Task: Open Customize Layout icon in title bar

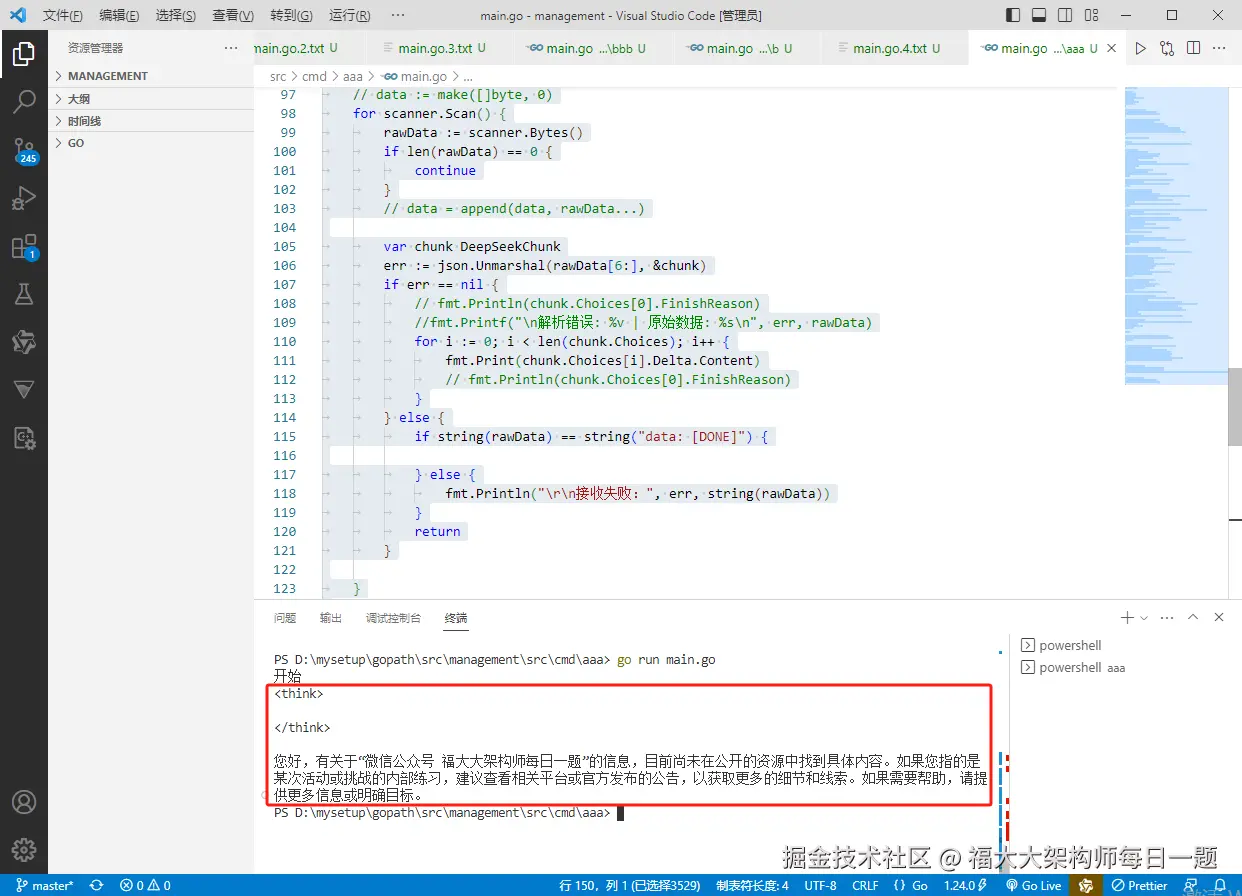Action: click(x=1091, y=15)
